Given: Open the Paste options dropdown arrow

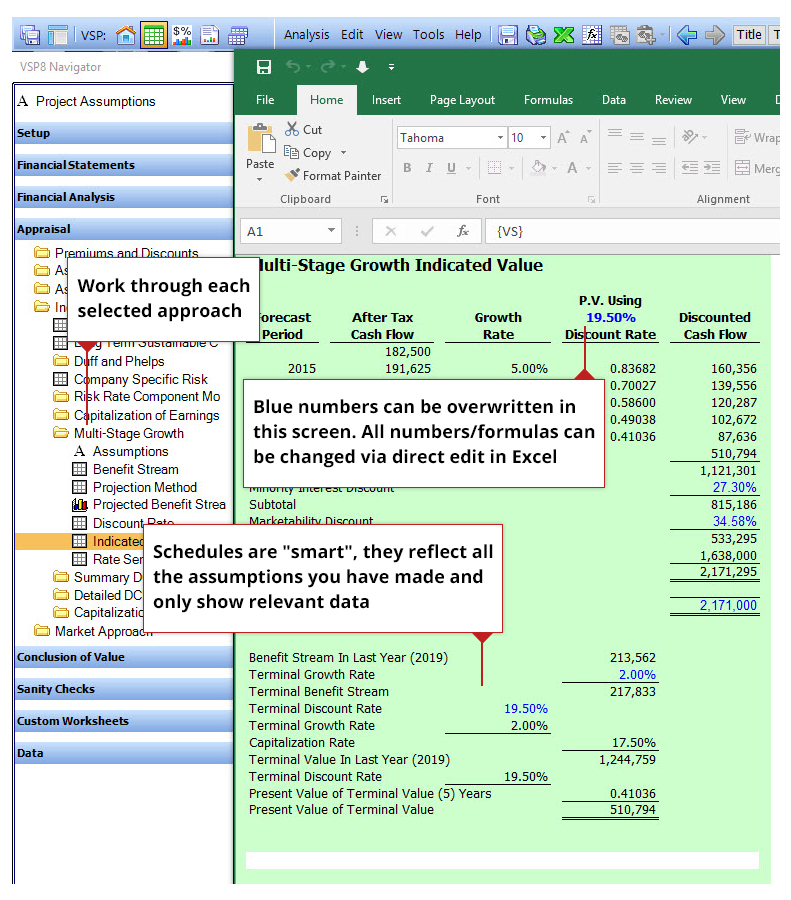Looking at the screenshot, I should (260, 180).
